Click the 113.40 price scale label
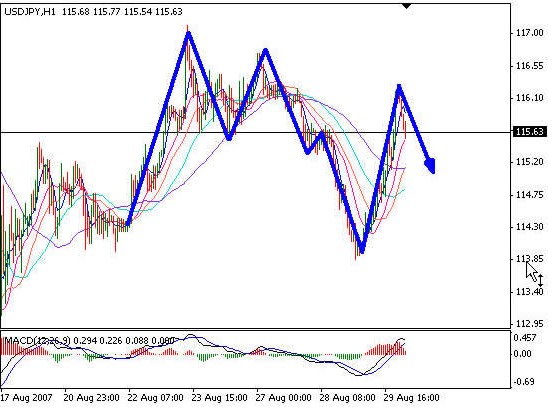 tap(529, 292)
